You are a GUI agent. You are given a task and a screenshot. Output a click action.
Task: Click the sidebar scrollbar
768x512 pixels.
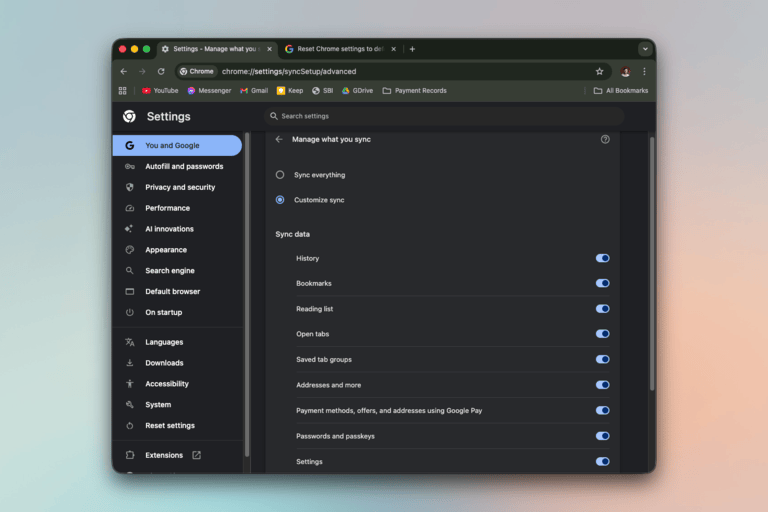247,295
